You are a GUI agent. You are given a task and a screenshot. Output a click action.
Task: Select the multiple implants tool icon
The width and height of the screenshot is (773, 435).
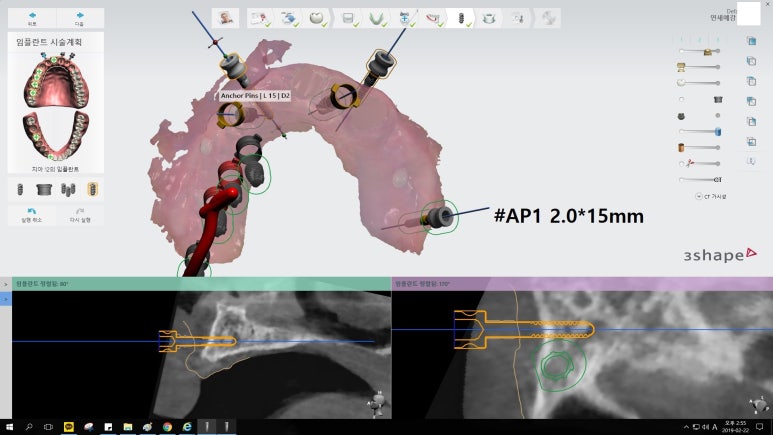coord(67,188)
